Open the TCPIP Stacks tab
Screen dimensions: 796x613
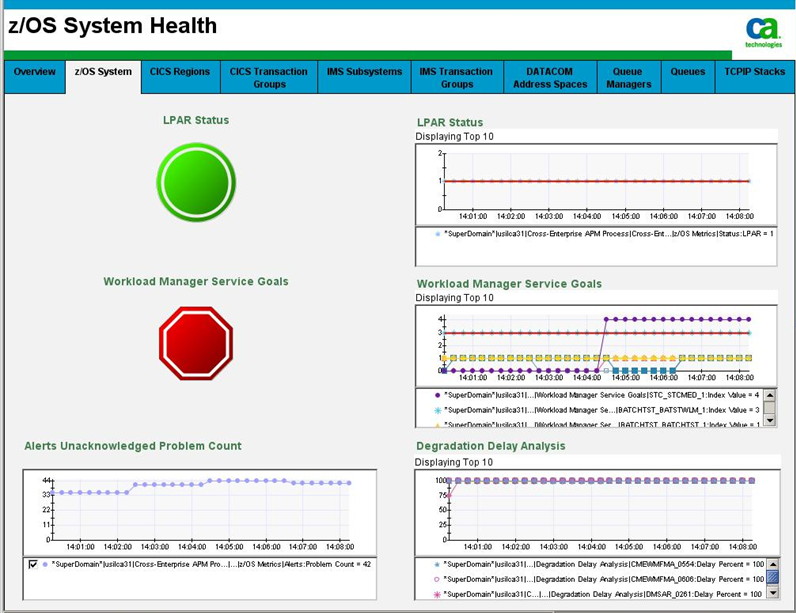(754, 77)
